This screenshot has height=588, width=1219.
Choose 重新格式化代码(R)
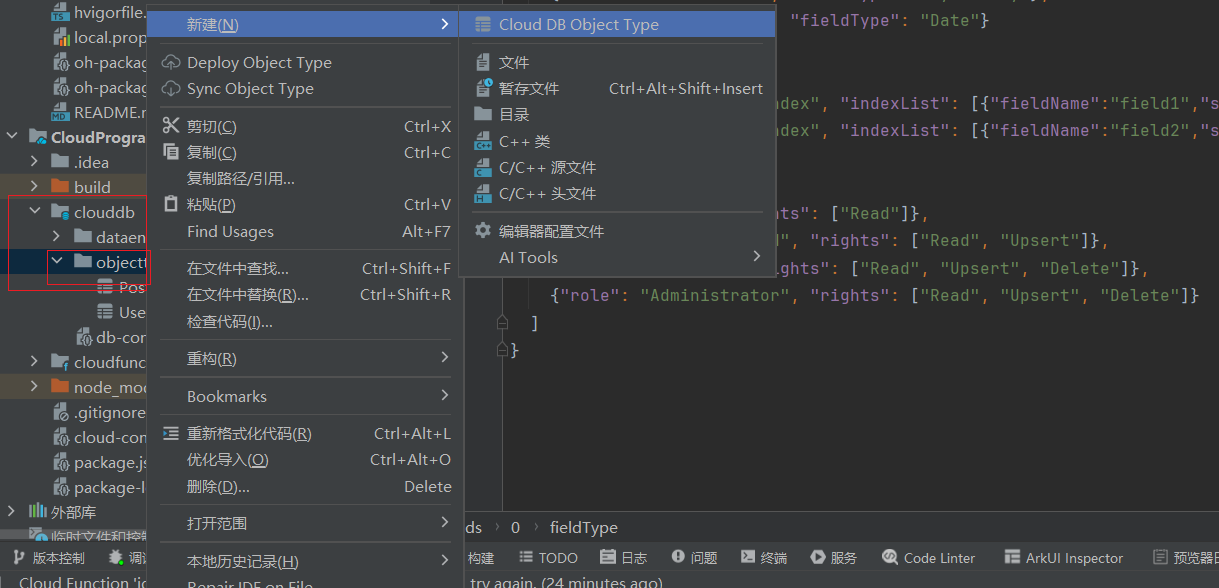pos(305,434)
